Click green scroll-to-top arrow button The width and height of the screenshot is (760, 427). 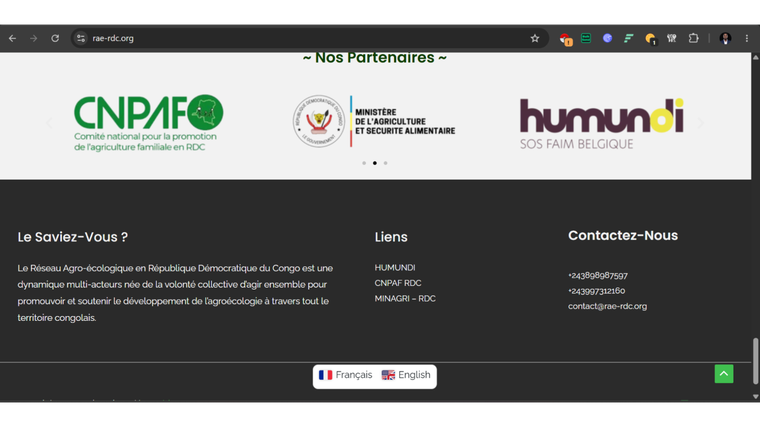(x=724, y=374)
